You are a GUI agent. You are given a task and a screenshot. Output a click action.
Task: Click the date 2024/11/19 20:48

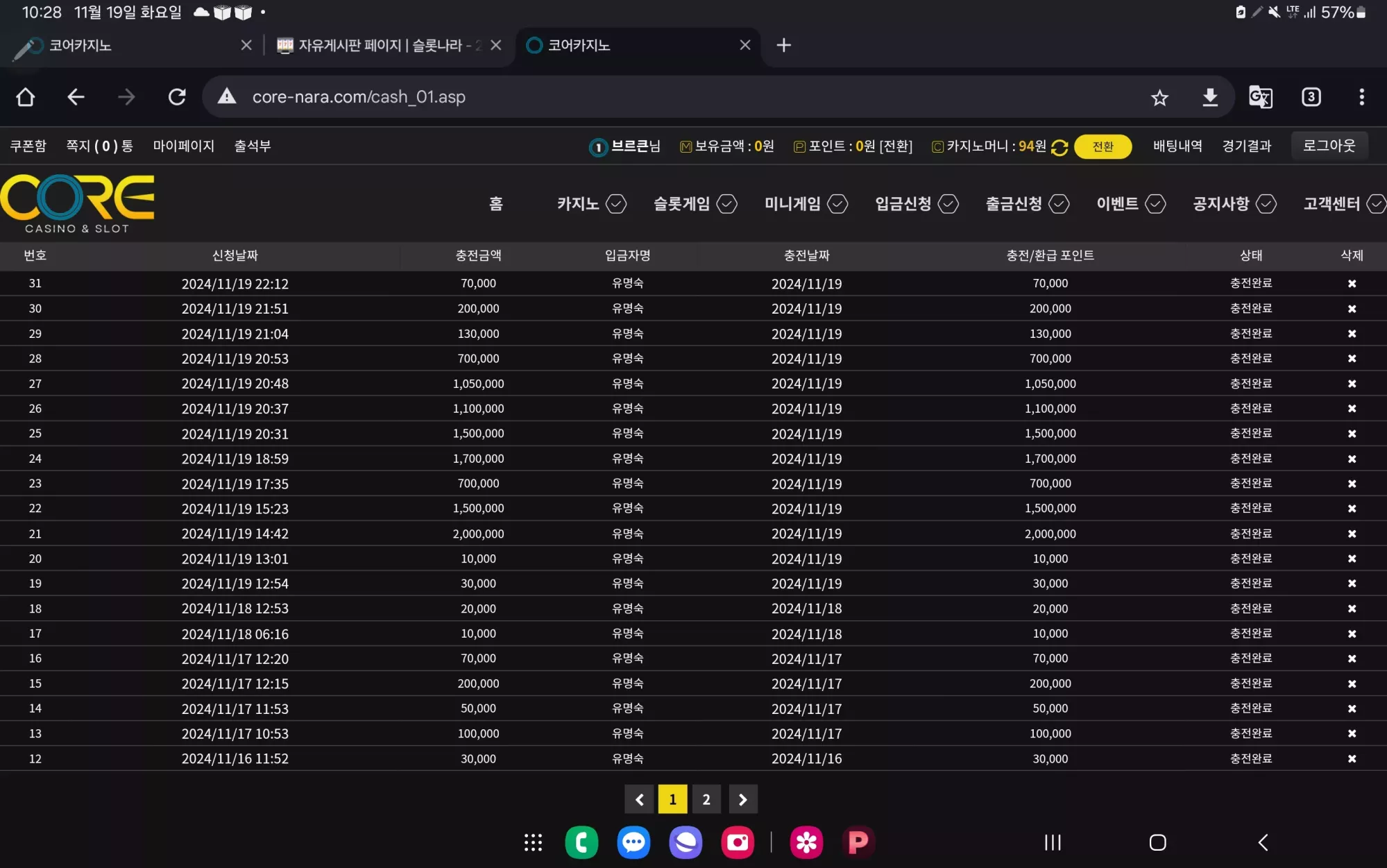(x=235, y=384)
